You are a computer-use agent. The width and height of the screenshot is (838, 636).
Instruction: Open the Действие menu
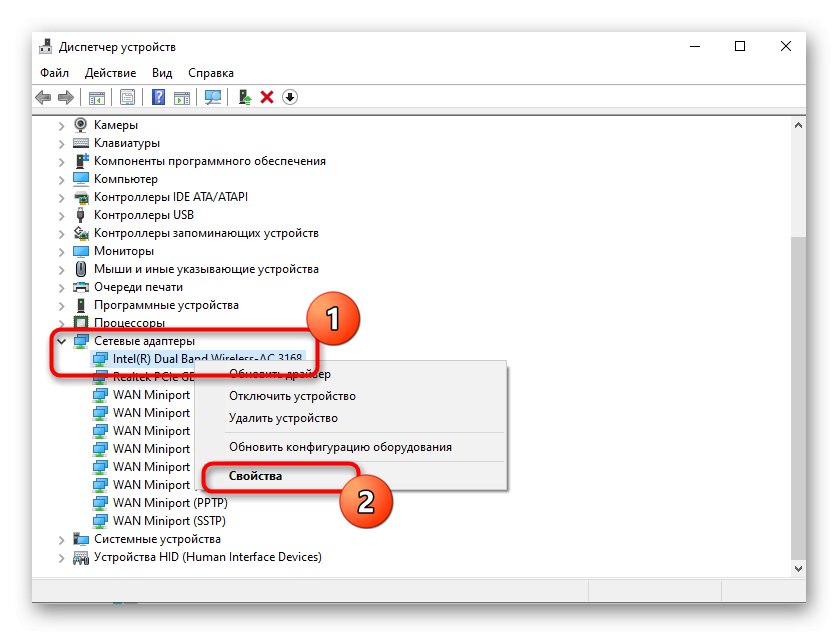pyautogui.click(x=110, y=73)
